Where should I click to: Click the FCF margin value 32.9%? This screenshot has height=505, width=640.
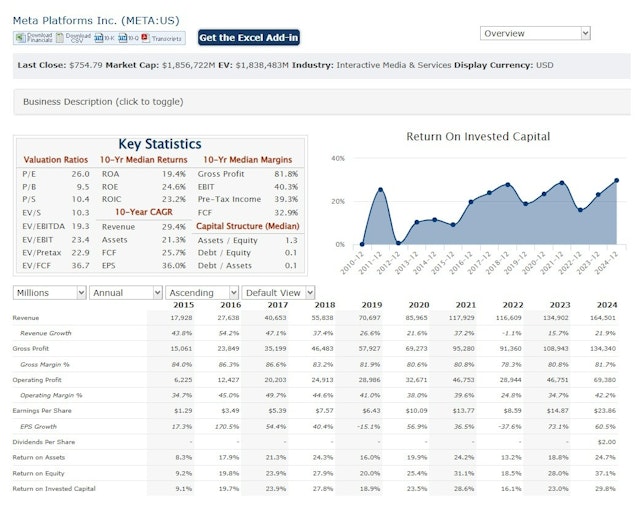(286, 212)
